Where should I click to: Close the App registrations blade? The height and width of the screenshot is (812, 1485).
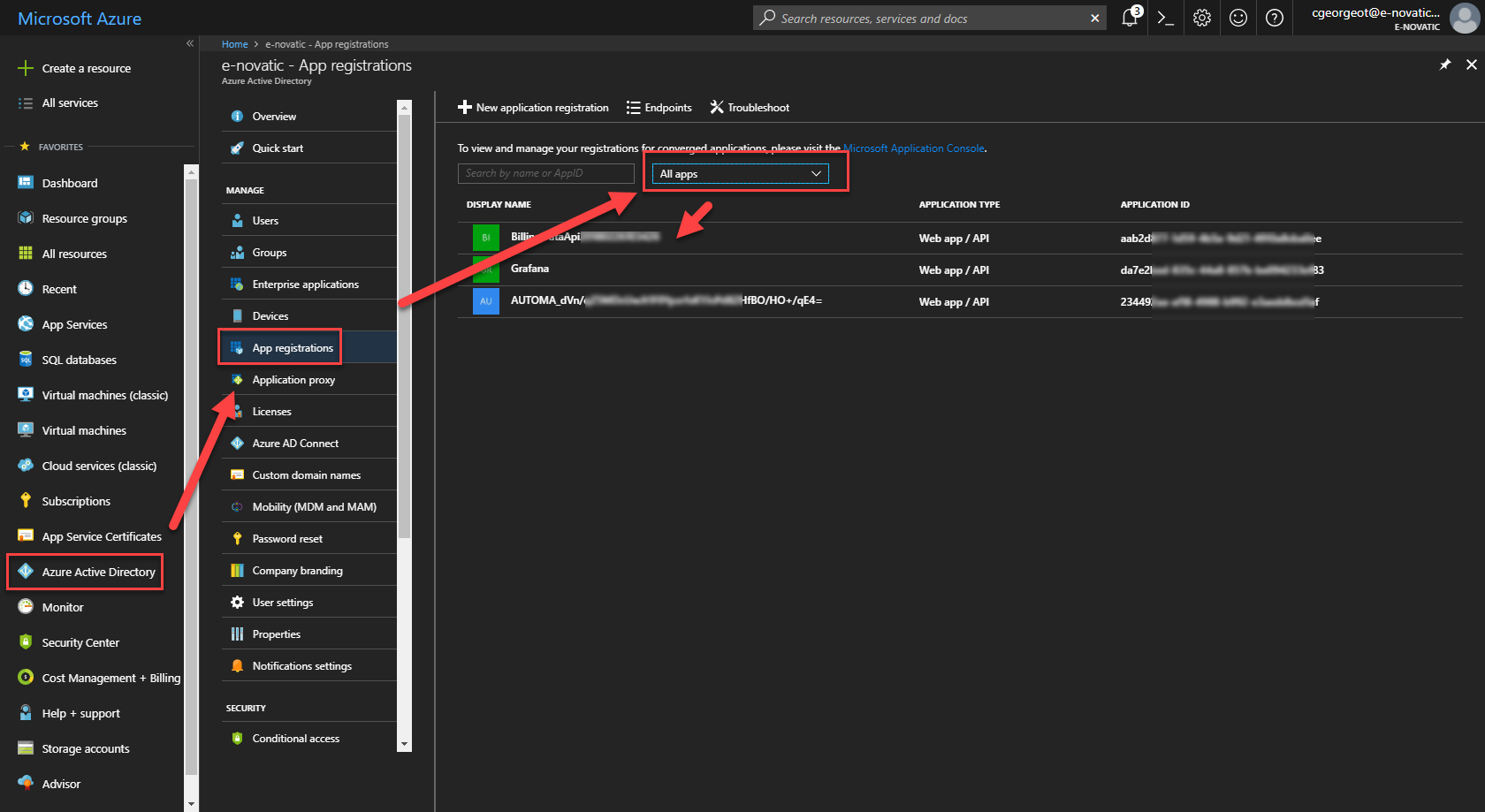click(x=1472, y=65)
